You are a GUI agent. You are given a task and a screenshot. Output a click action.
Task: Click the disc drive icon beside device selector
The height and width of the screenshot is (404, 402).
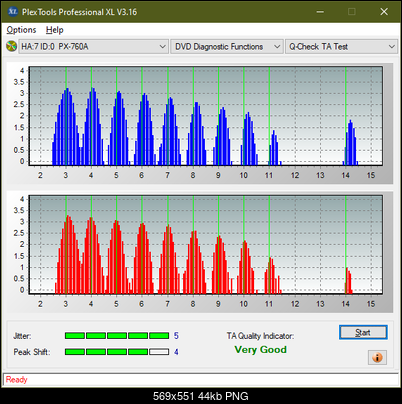11,46
